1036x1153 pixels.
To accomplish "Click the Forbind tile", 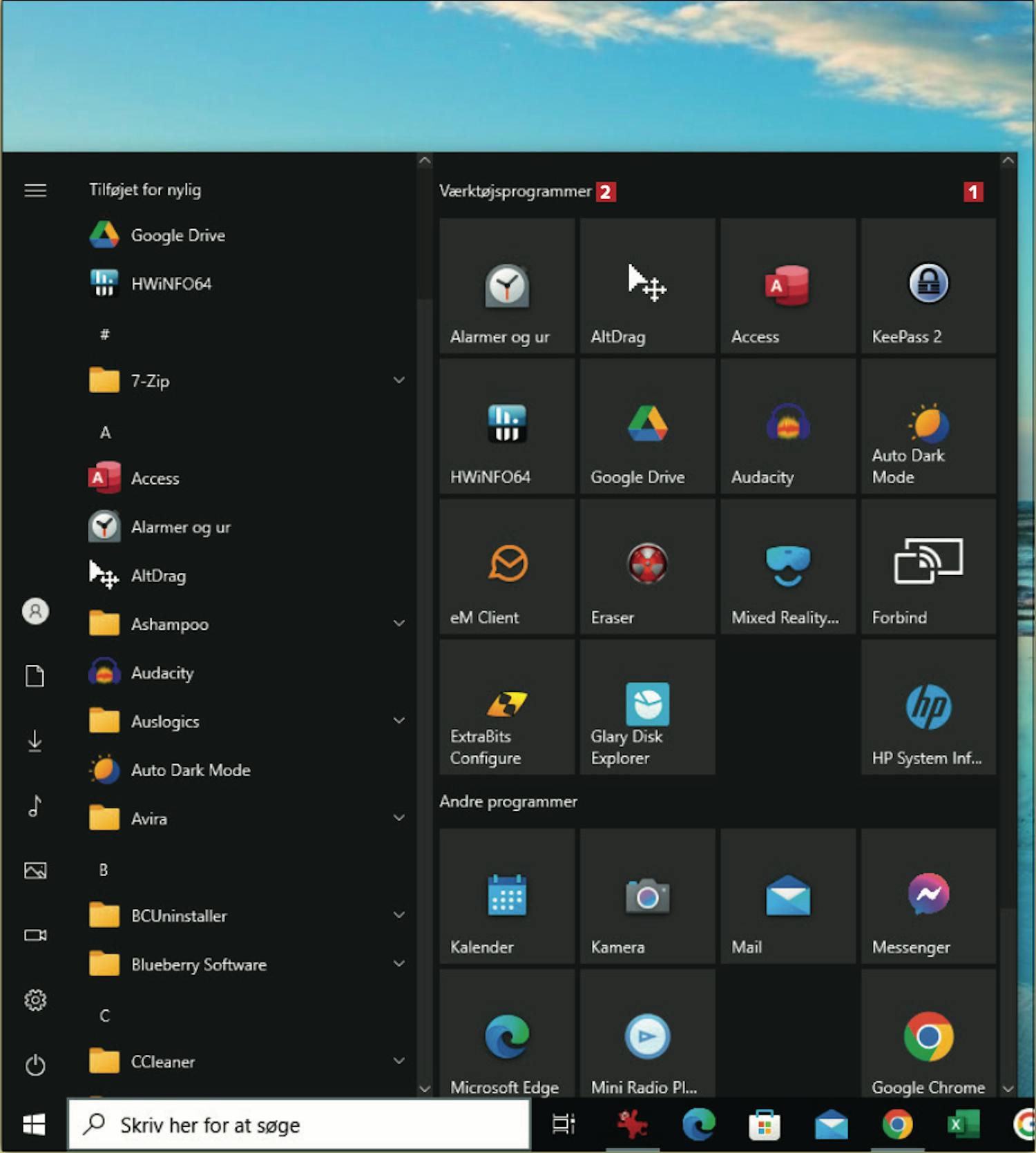I will click(x=928, y=567).
